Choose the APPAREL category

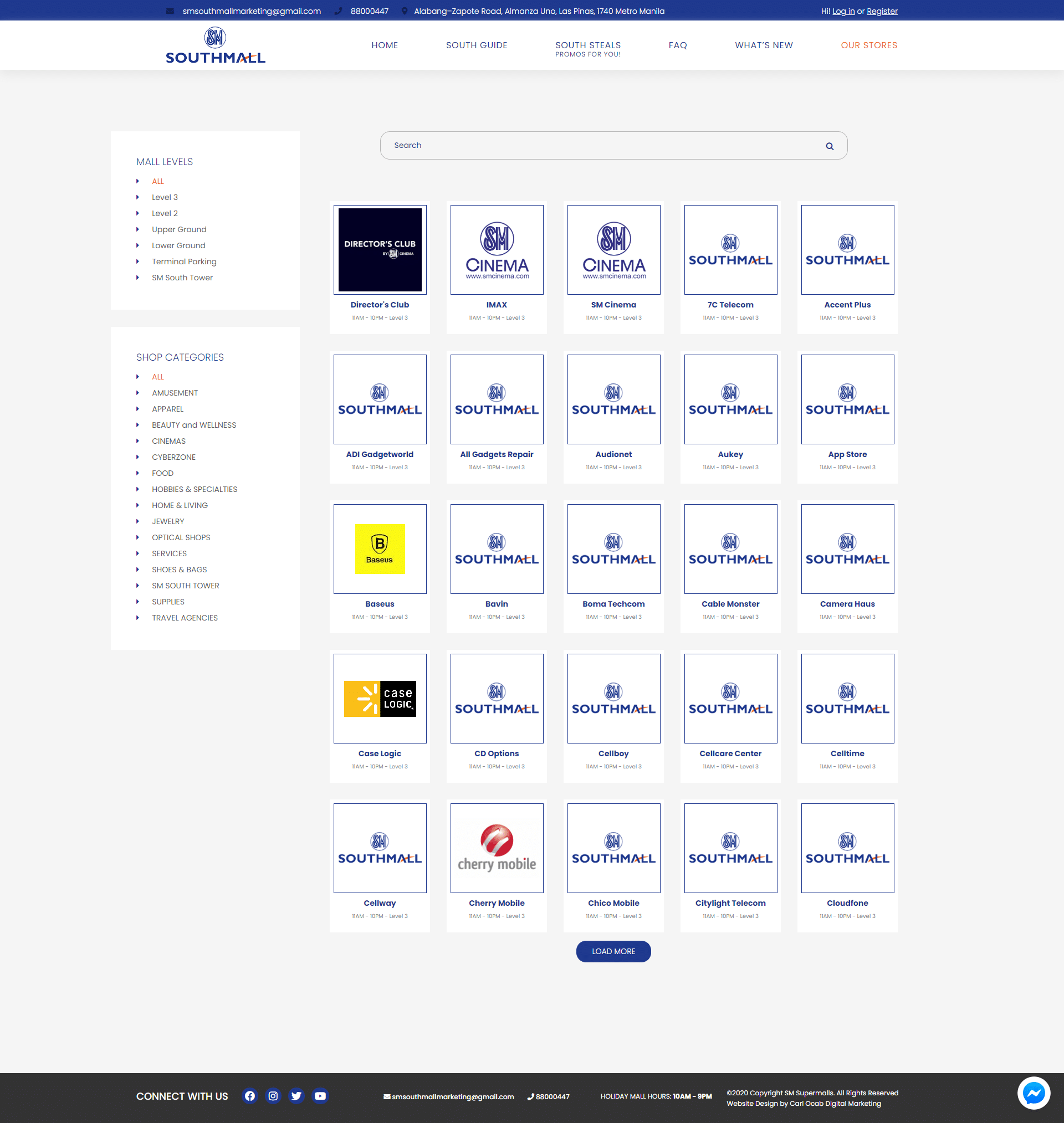pos(167,409)
